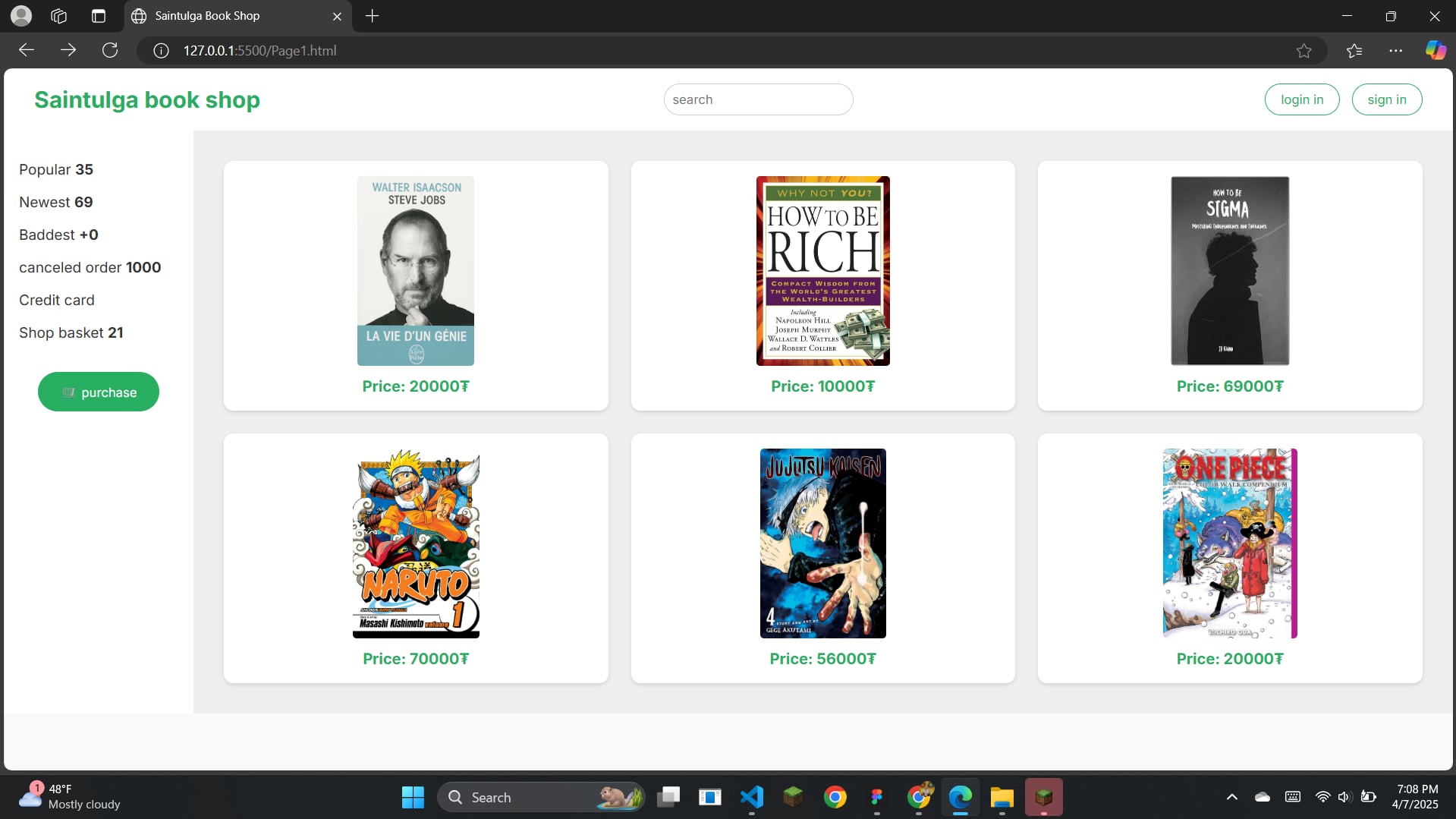Click the sign in button
1456x819 pixels.
click(1387, 99)
